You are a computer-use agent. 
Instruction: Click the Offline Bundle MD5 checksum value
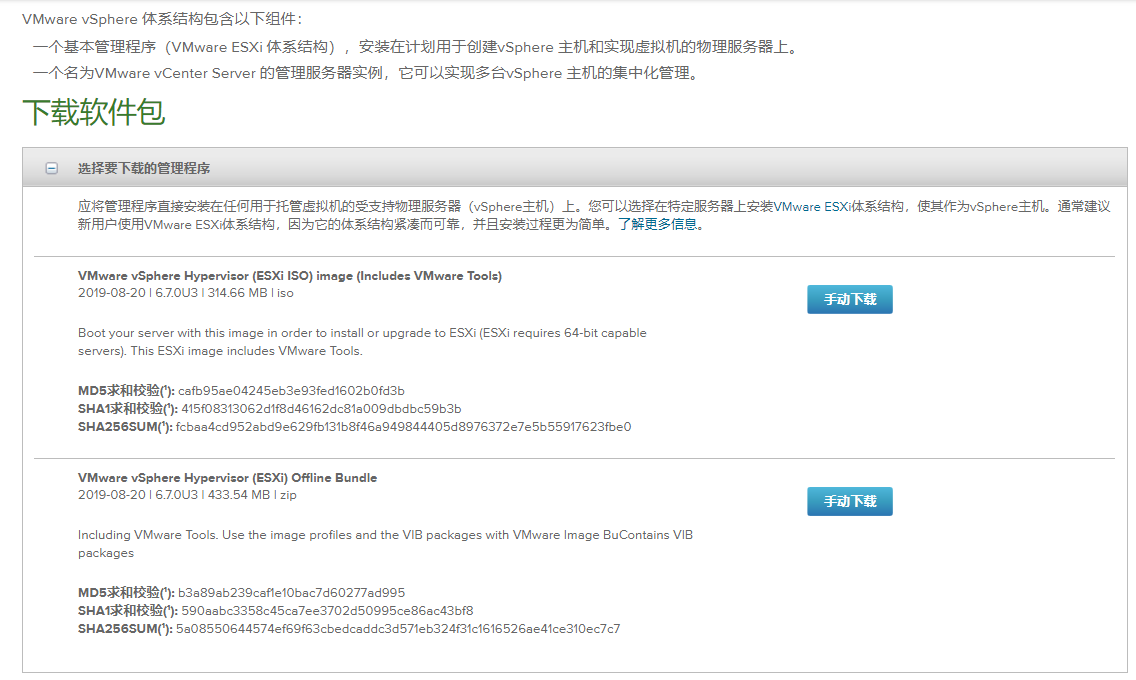tap(291, 593)
